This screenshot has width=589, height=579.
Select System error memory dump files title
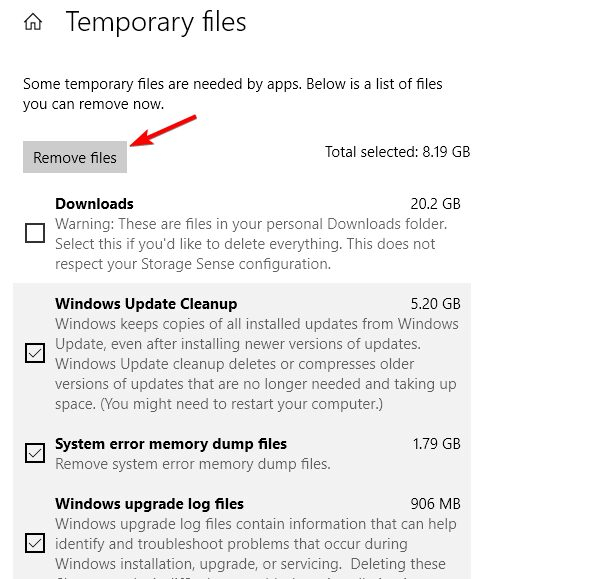(x=171, y=444)
